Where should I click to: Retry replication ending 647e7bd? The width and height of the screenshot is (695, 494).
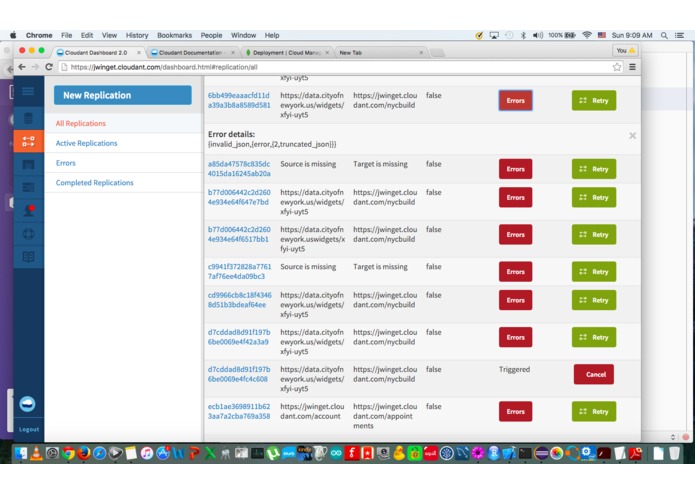coord(594,197)
